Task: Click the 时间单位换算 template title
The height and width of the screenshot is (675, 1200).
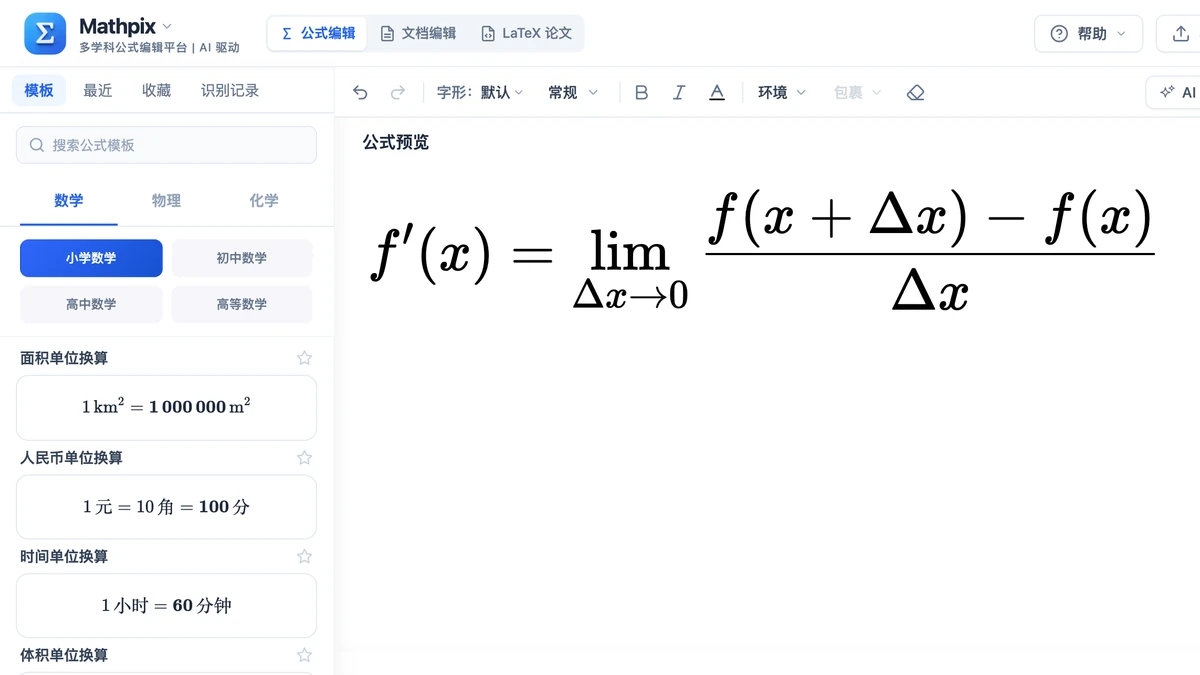Action: pos(64,556)
